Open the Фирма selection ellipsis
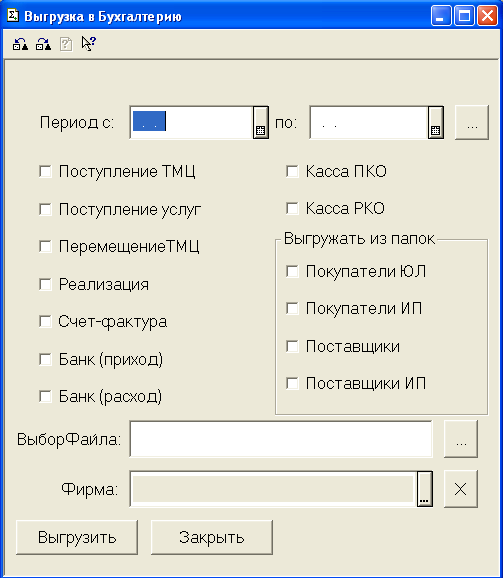Screen dimensions: 503x578 (x=425, y=489)
